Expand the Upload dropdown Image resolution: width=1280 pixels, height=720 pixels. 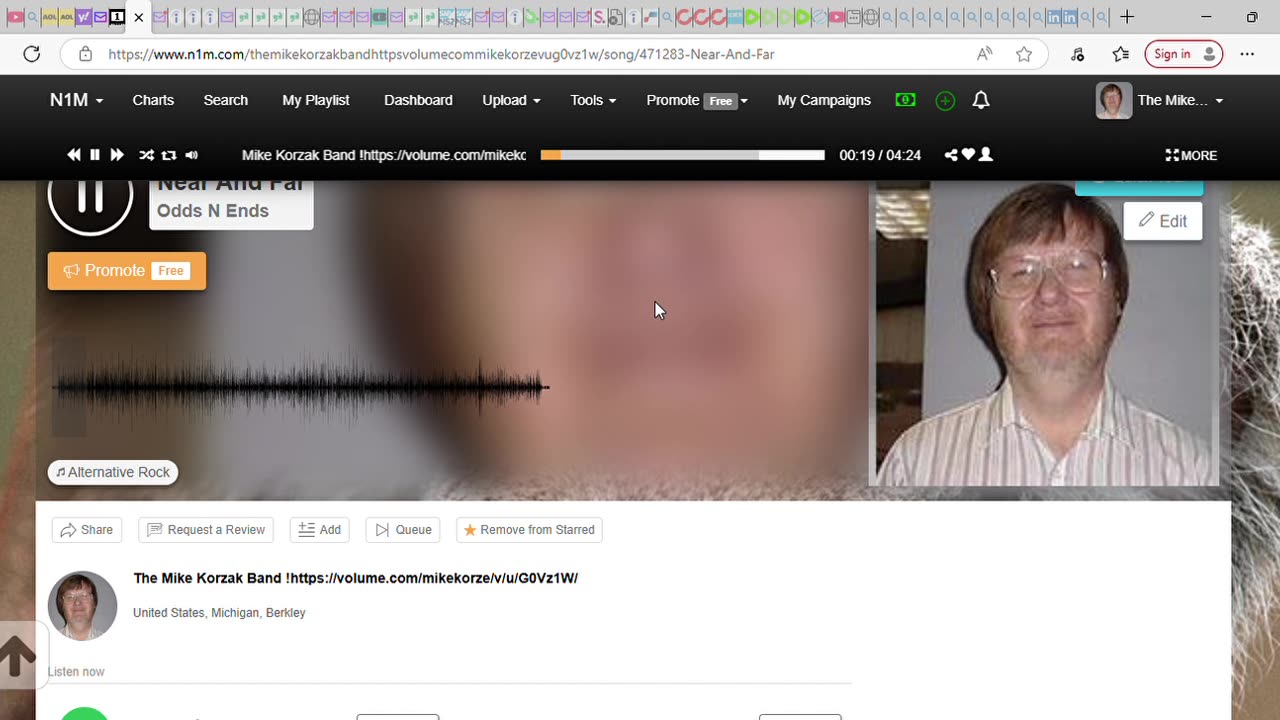pos(511,100)
